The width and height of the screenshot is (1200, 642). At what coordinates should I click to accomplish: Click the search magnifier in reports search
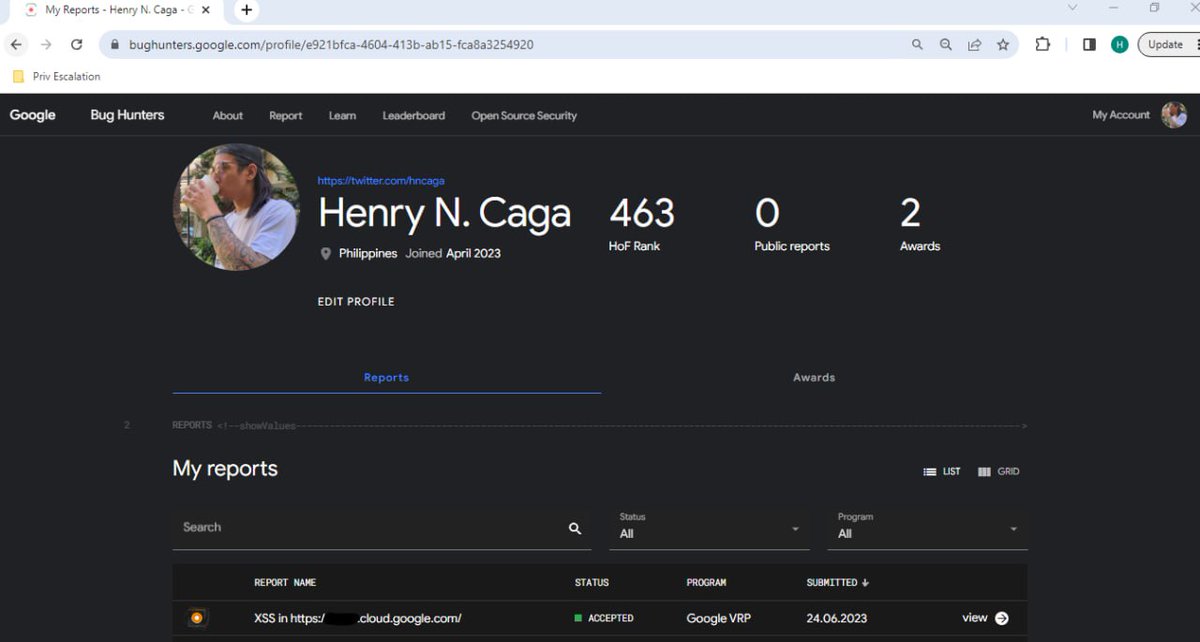point(575,529)
